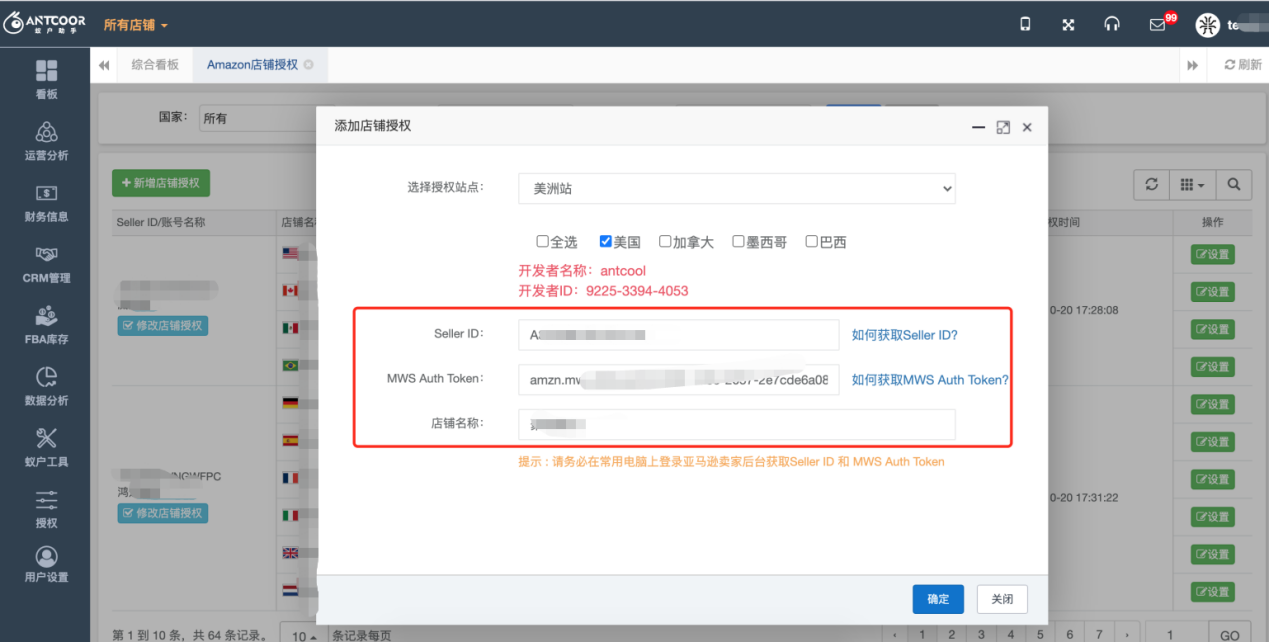Open 数据分析 in the sidebar
The height and width of the screenshot is (642, 1269).
(46, 387)
